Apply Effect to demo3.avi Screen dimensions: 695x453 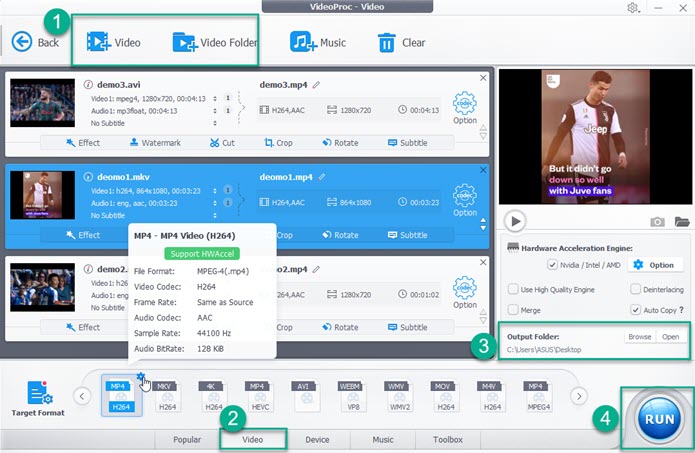tap(83, 143)
